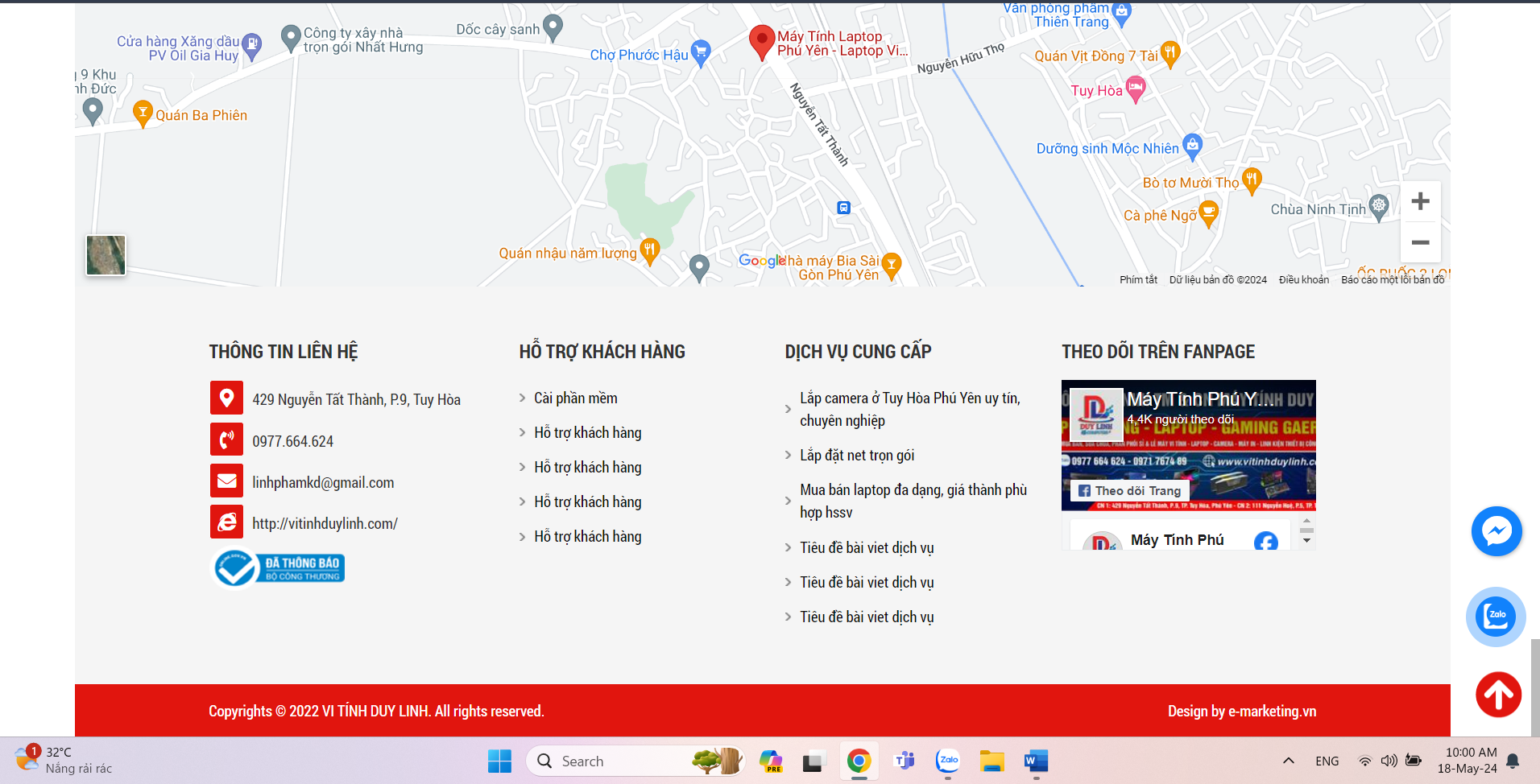1540x784 pixels.
Task: Click the Theo dõi Trang follow button
Action: [x=1129, y=490]
